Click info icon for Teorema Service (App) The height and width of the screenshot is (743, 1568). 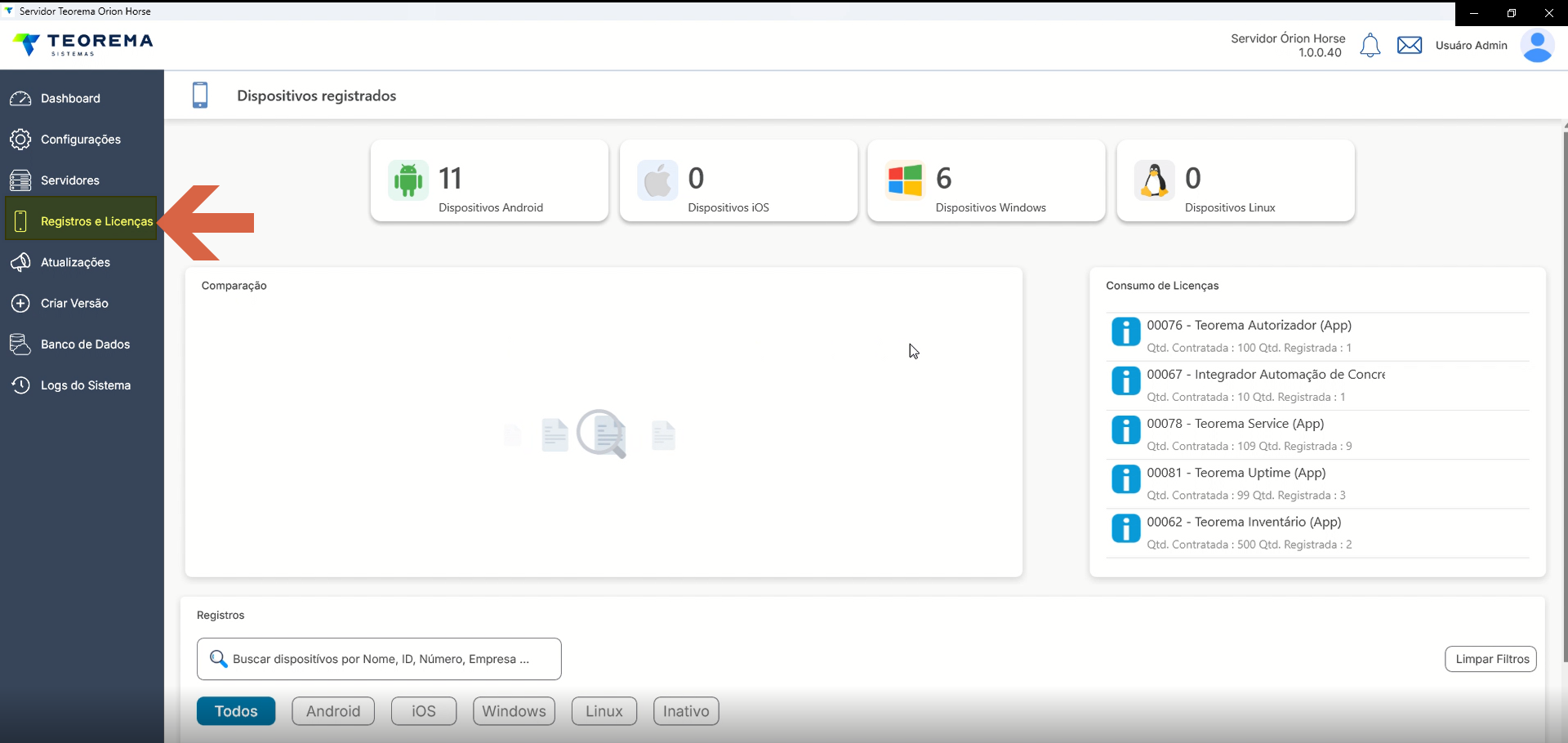coord(1125,429)
